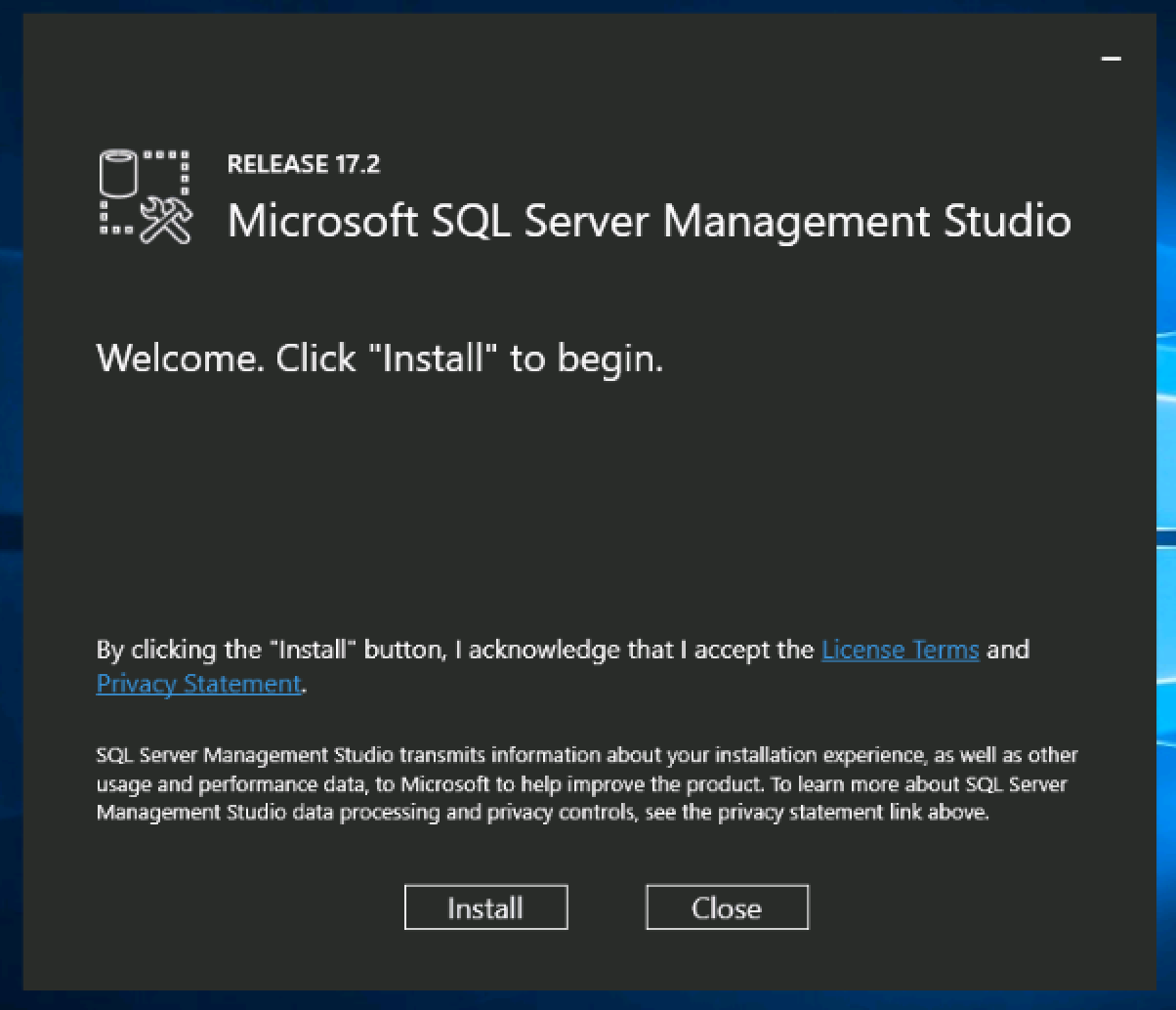Screen dimensions: 1176x1010
Task: Click the crossed wrench and hammer icon
Action: [x=166, y=220]
